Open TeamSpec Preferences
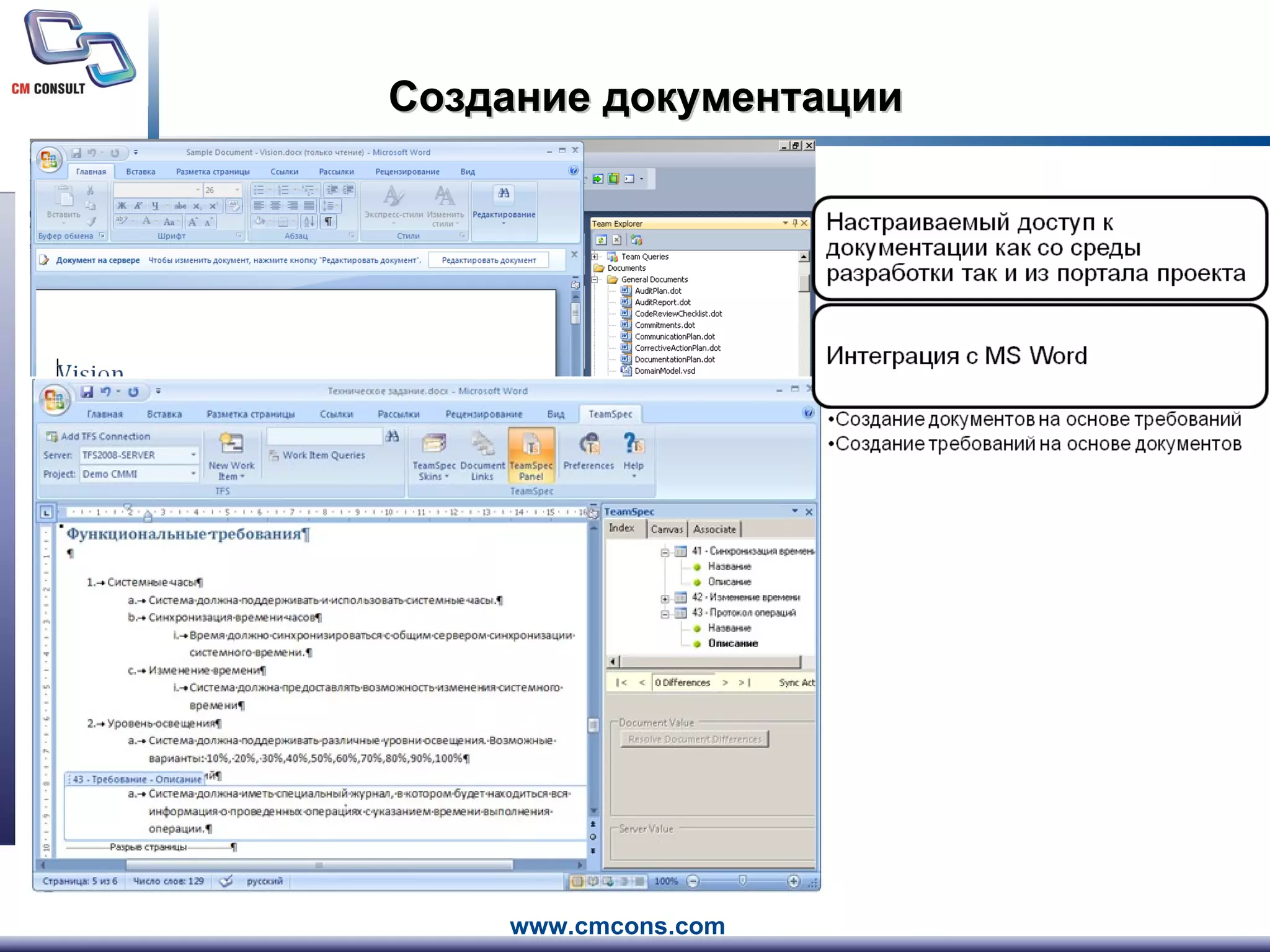 (588, 452)
